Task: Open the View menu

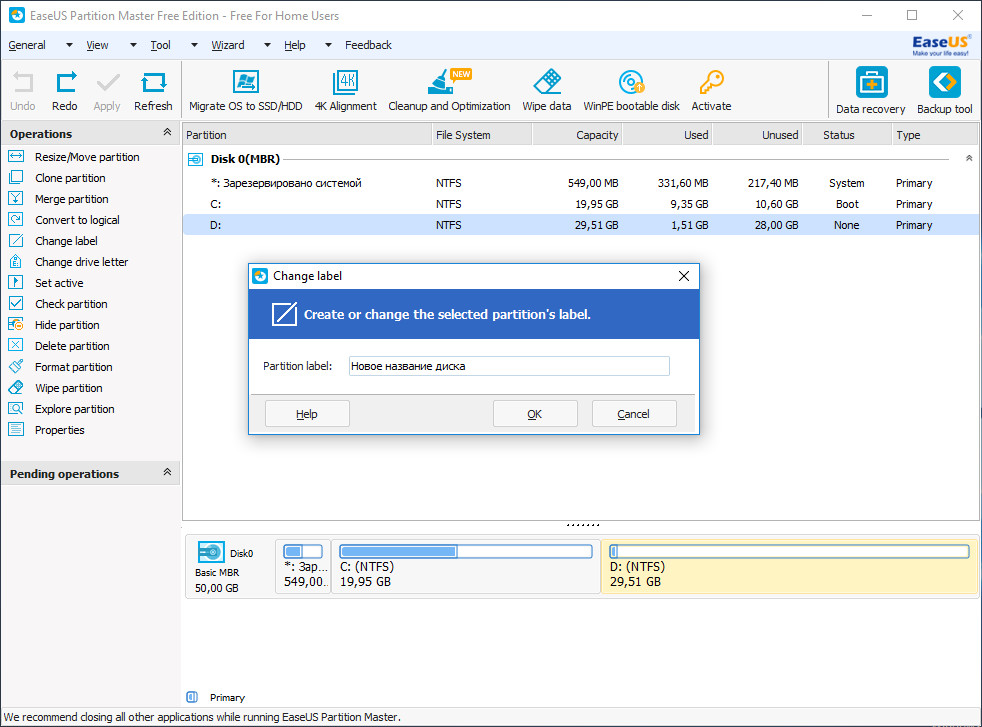Action: coord(97,45)
